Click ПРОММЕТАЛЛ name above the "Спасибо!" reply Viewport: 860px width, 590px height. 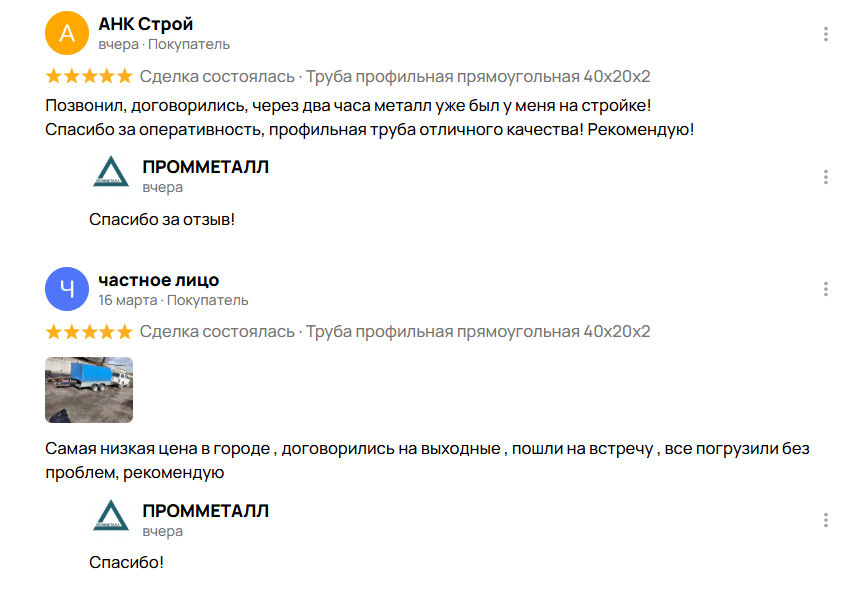[206, 511]
